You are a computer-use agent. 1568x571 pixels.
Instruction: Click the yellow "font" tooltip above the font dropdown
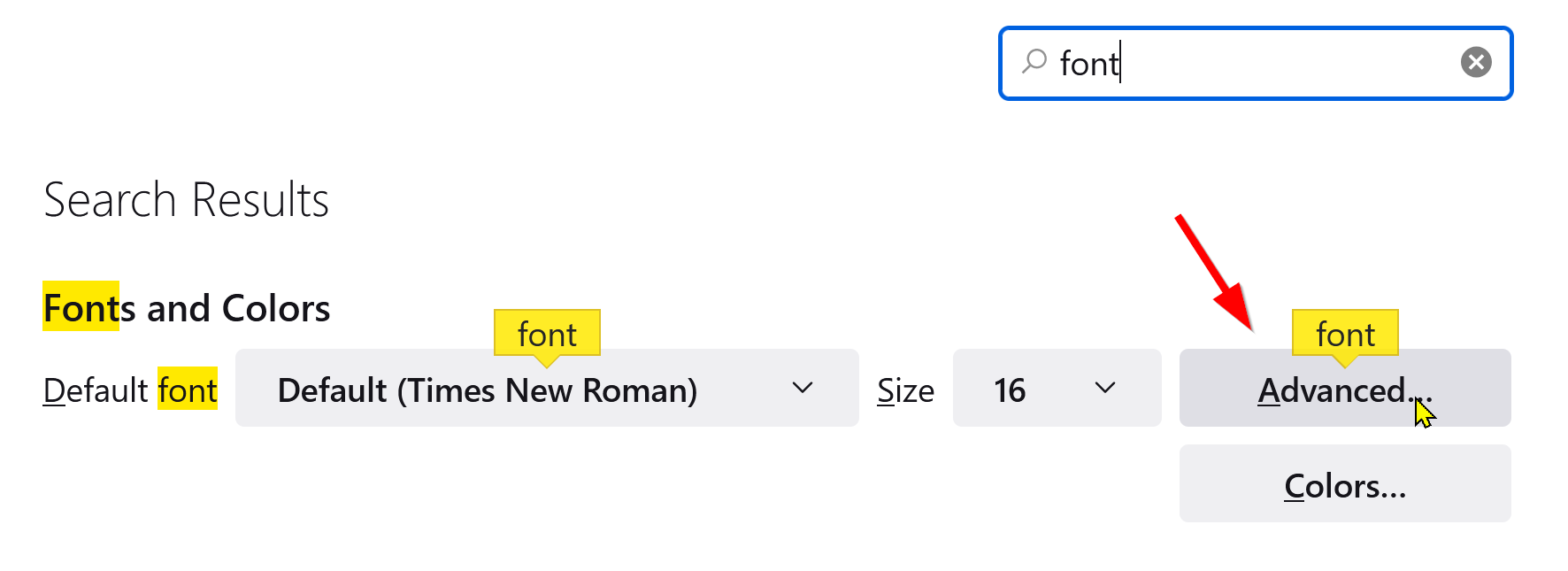coord(547,334)
